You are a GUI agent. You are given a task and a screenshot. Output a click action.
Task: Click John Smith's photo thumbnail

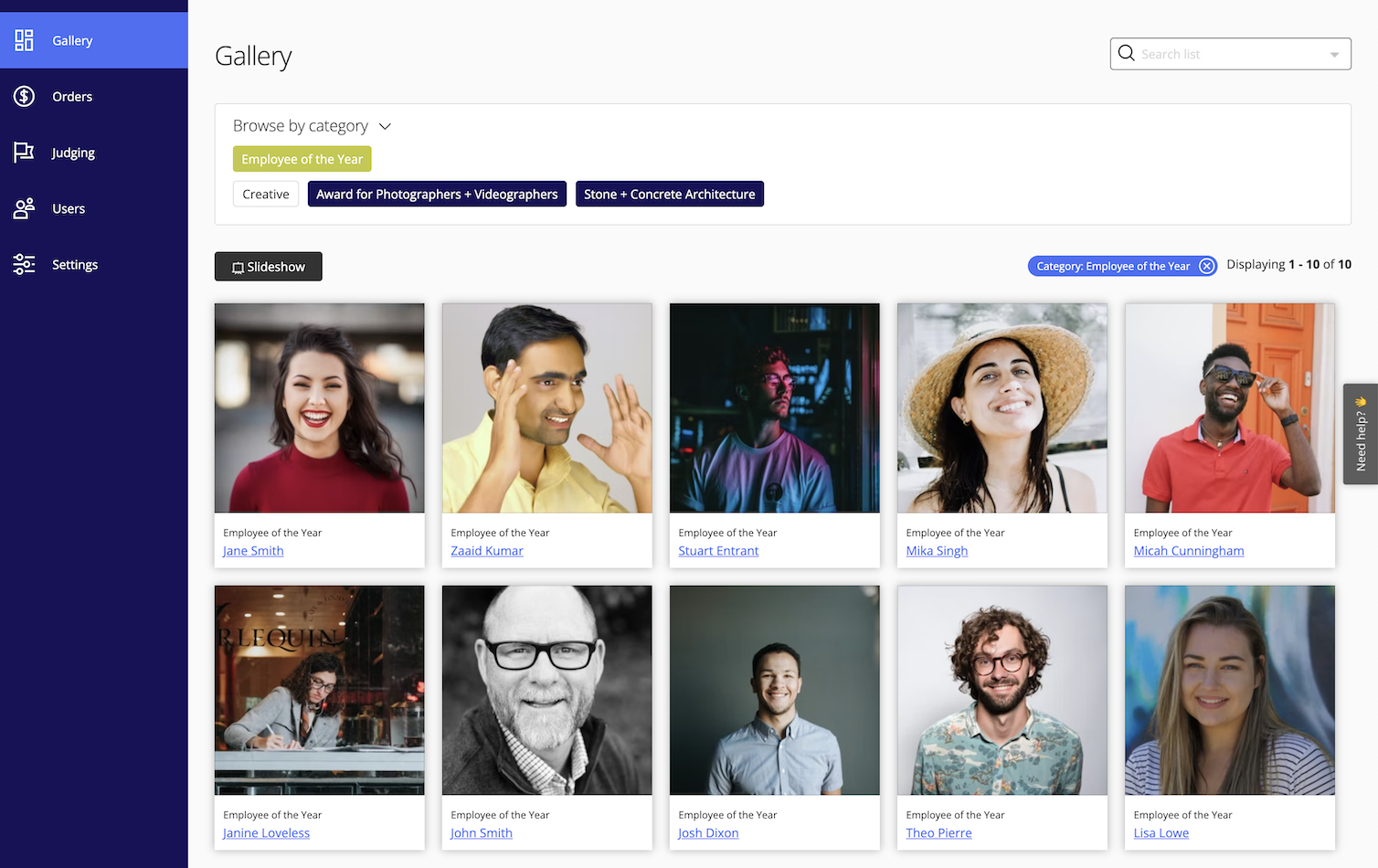click(546, 690)
